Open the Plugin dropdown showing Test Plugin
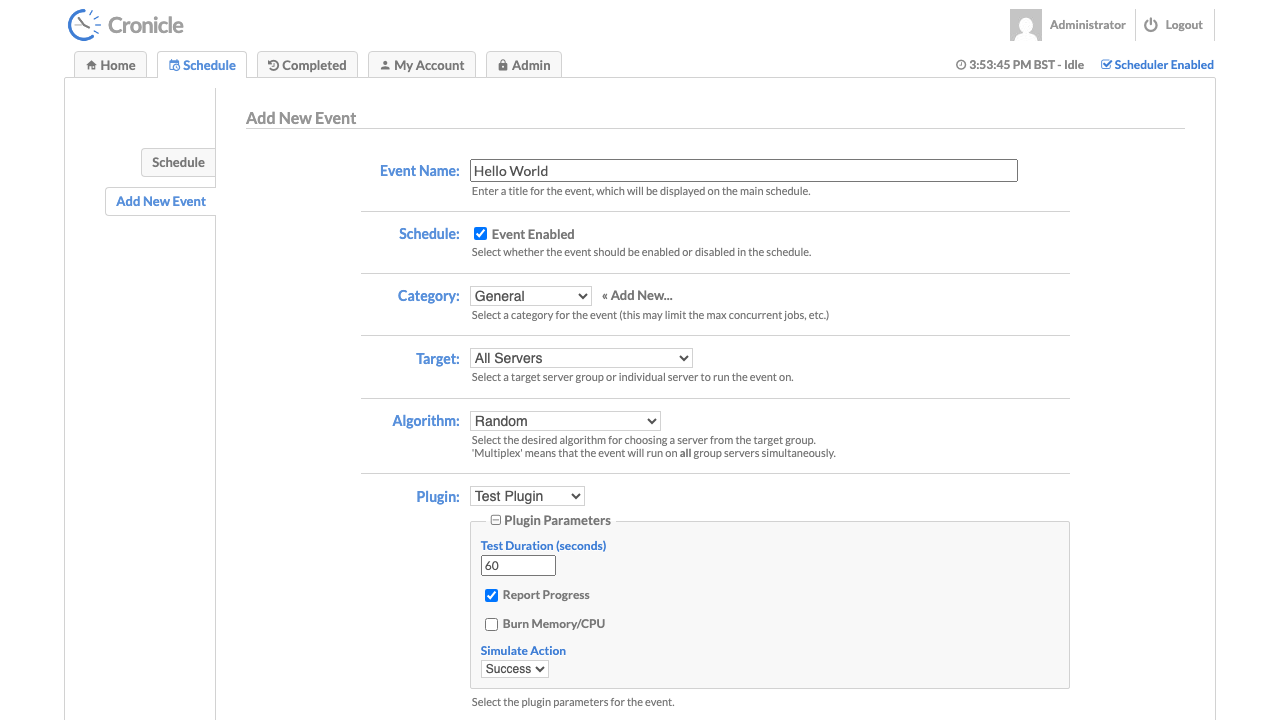 (527, 496)
